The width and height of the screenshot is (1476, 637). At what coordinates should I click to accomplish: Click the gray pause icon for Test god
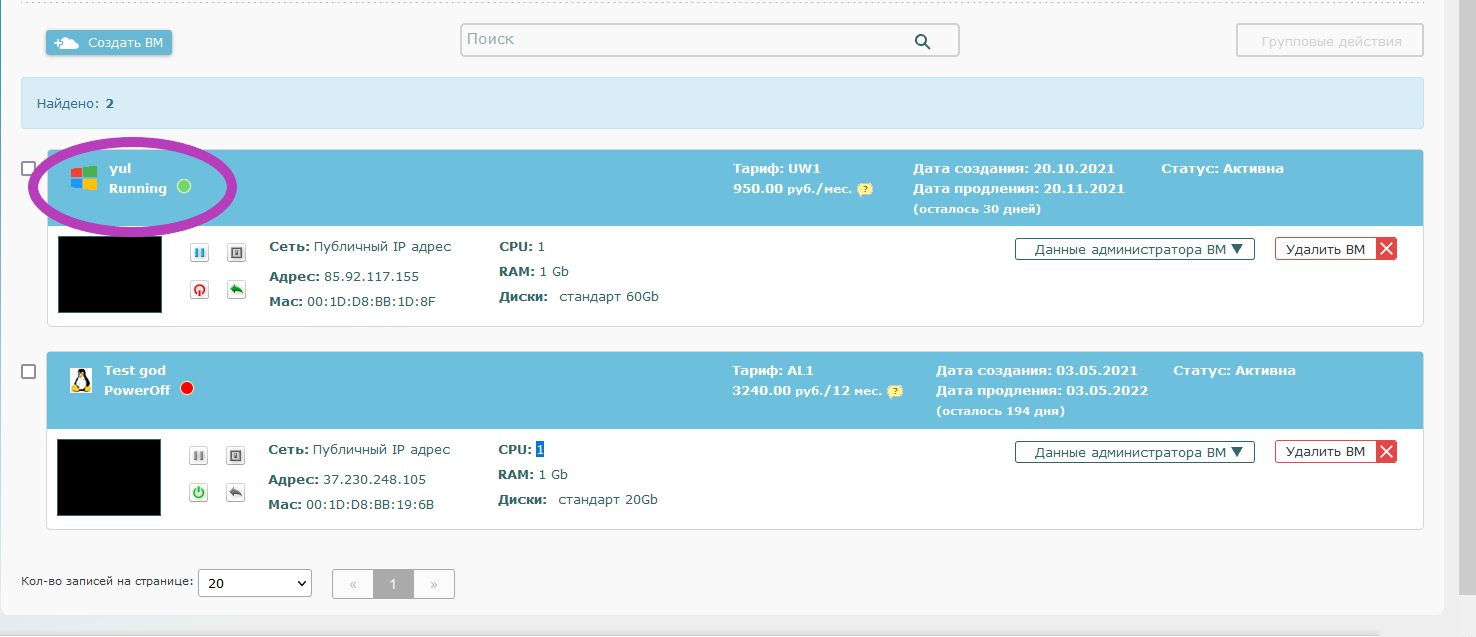click(199, 456)
